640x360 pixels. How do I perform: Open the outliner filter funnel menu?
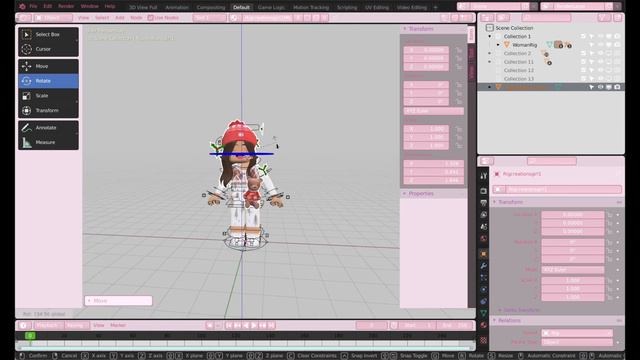[604, 18]
